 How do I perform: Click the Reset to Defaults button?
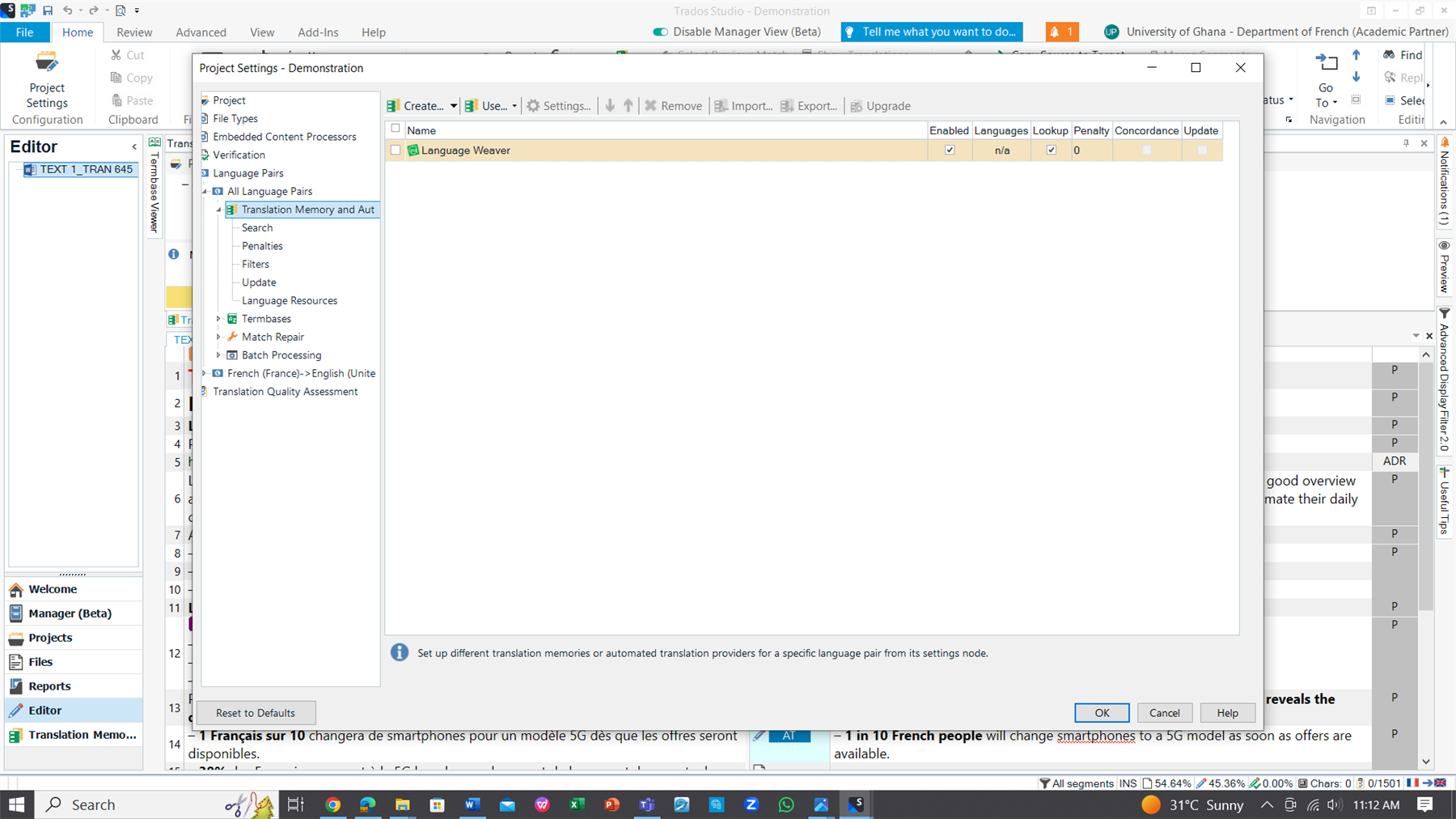click(256, 713)
